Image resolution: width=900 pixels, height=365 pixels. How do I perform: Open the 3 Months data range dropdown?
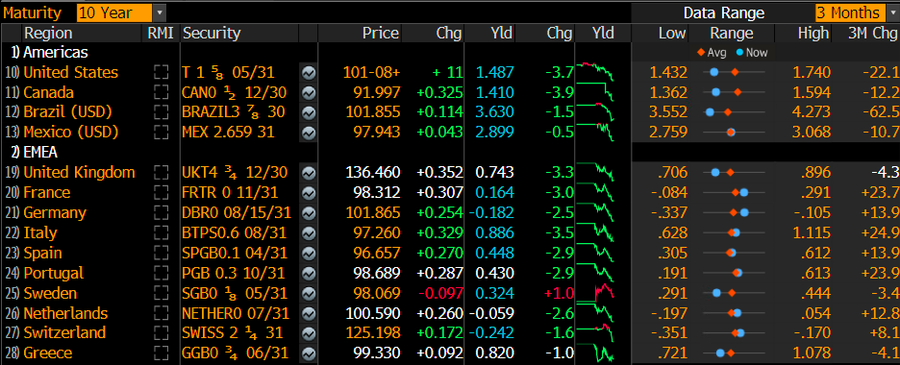click(890, 13)
